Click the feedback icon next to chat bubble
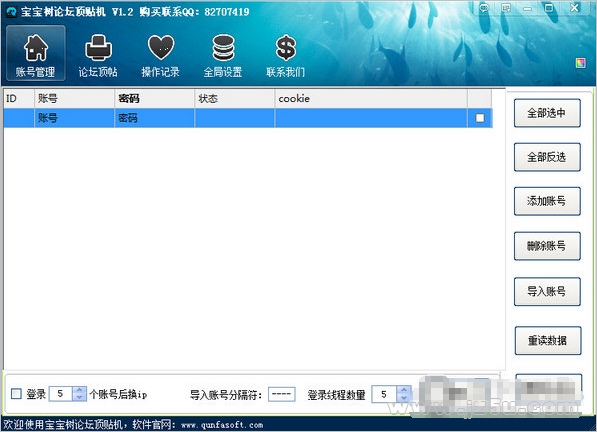The height and width of the screenshot is (432, 597). point(506,8)
